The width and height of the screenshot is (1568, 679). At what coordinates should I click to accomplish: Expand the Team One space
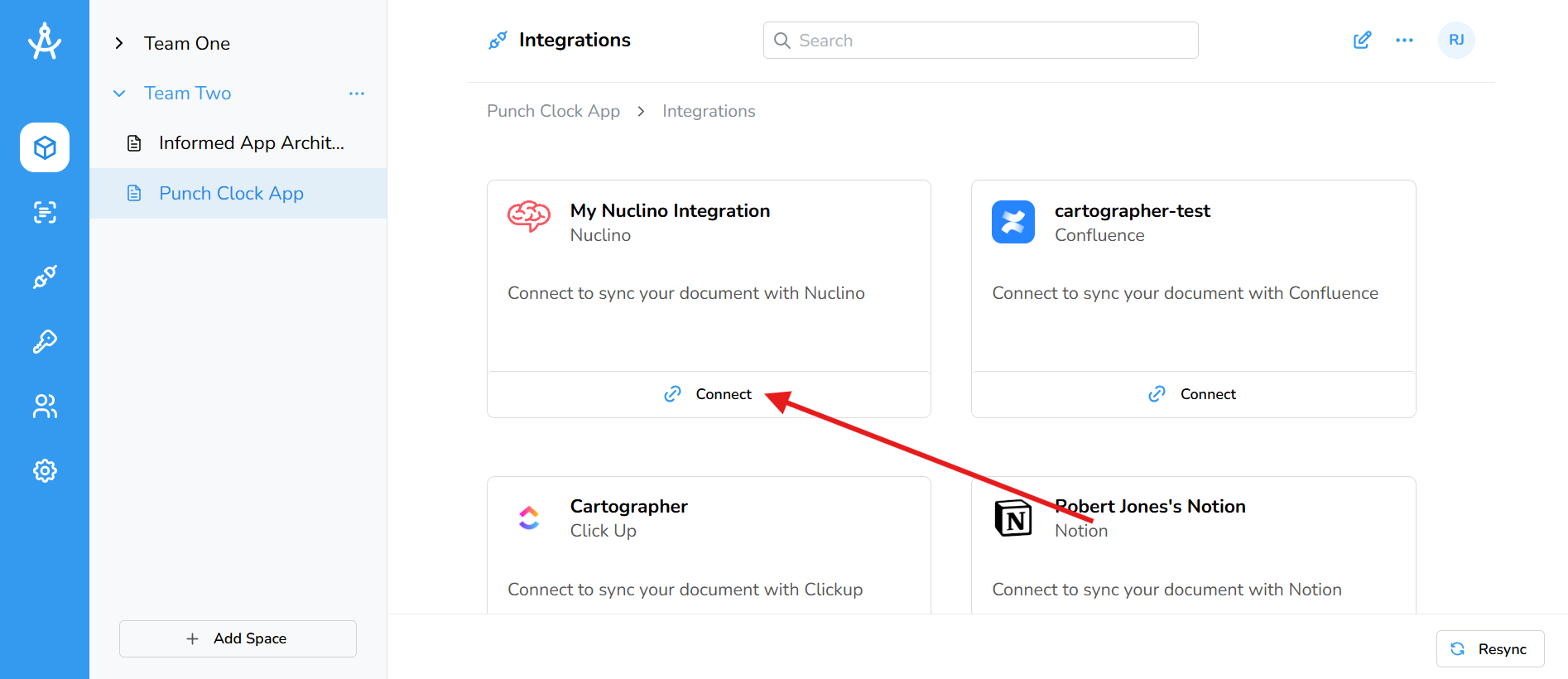119,44
